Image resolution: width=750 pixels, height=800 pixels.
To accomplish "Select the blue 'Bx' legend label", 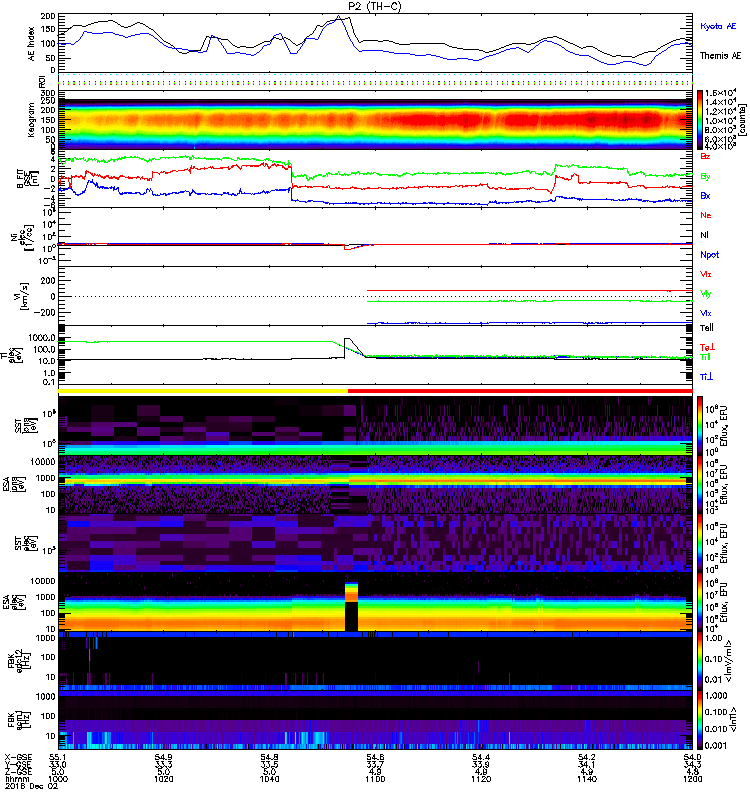I will pos(705,195).
